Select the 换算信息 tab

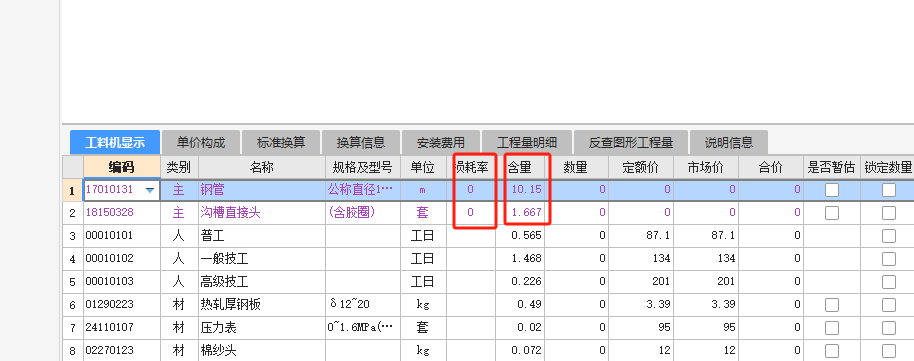(361, 142)
